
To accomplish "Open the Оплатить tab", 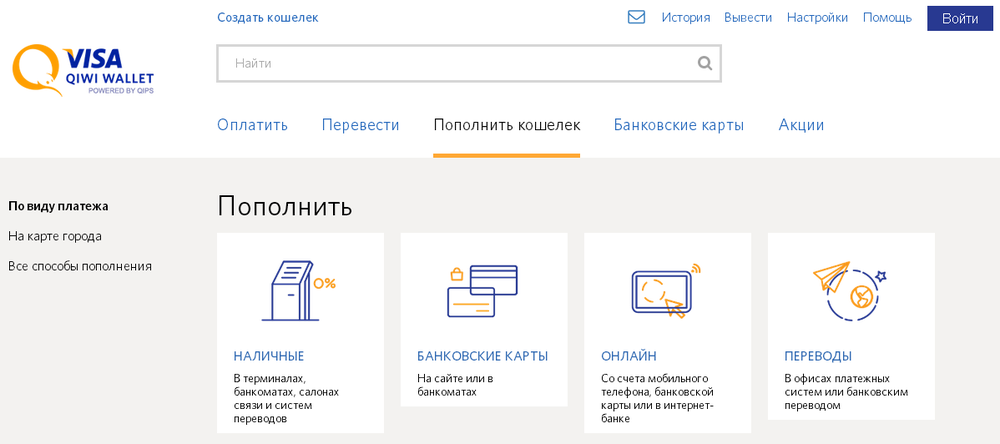I will point(253,125).
